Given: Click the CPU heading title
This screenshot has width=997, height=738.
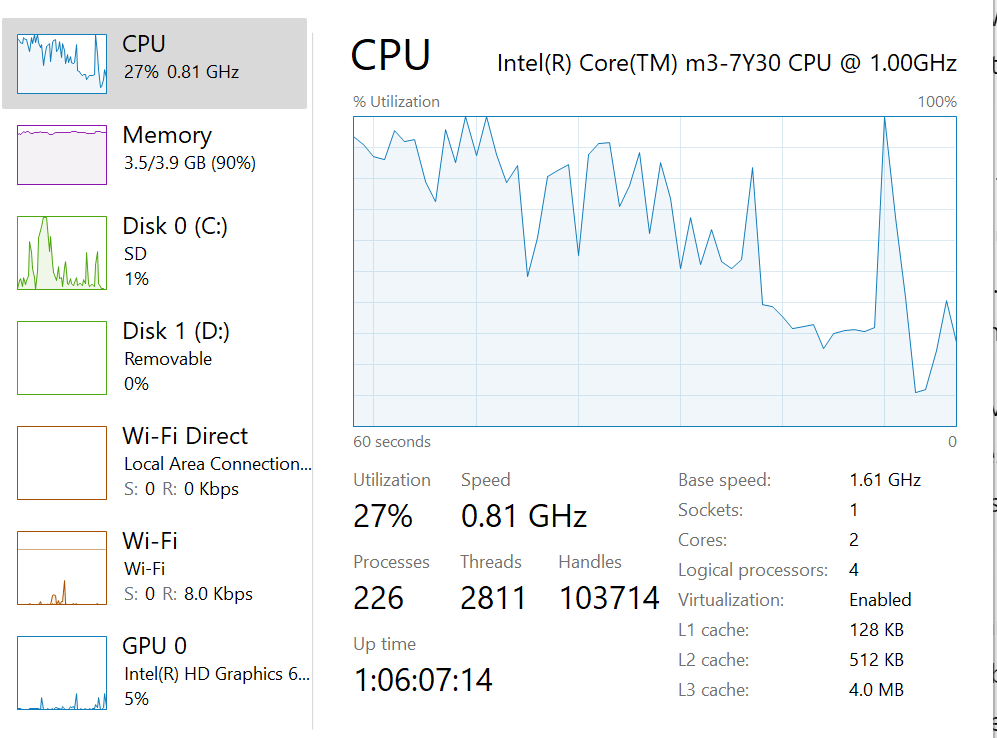Looking at the screenshot, I should click(x=391, y=56).
